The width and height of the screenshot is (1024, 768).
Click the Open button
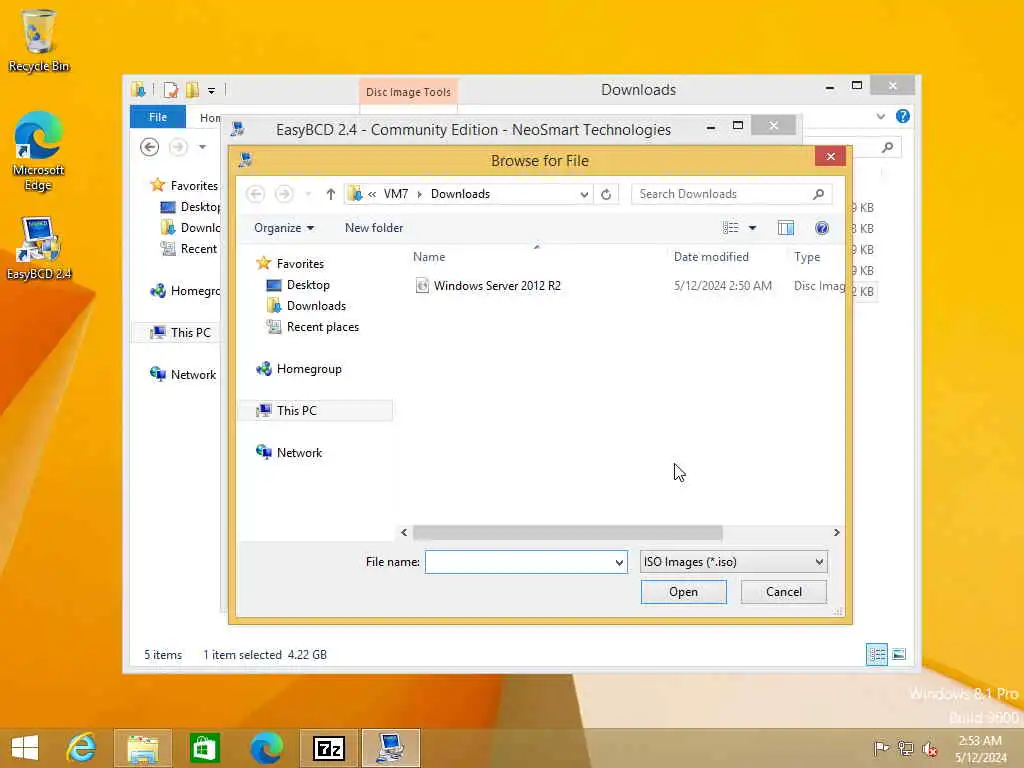pyautogui.click(x=683, y=592)
